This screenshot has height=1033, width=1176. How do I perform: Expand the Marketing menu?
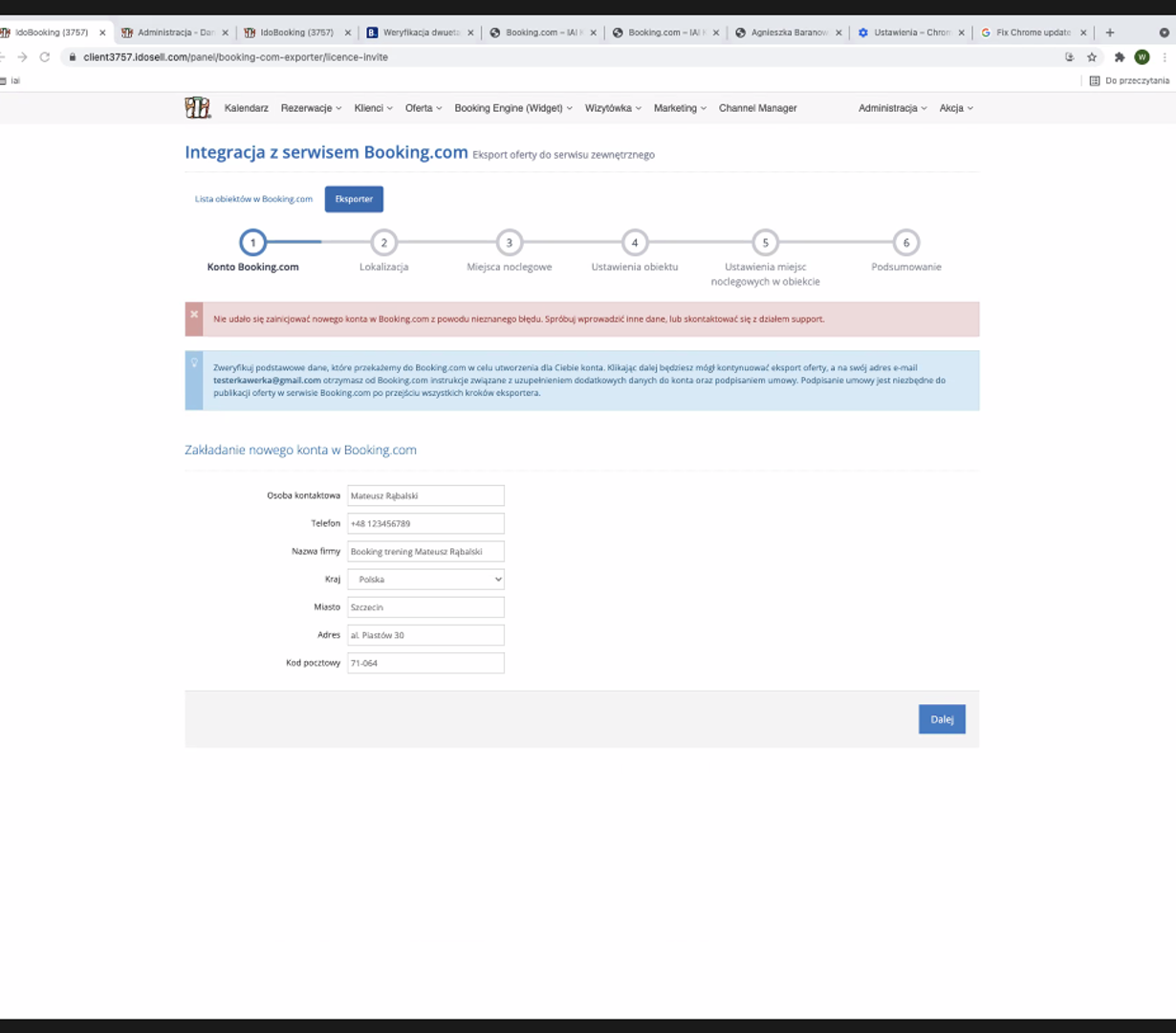tap(680, 108)
